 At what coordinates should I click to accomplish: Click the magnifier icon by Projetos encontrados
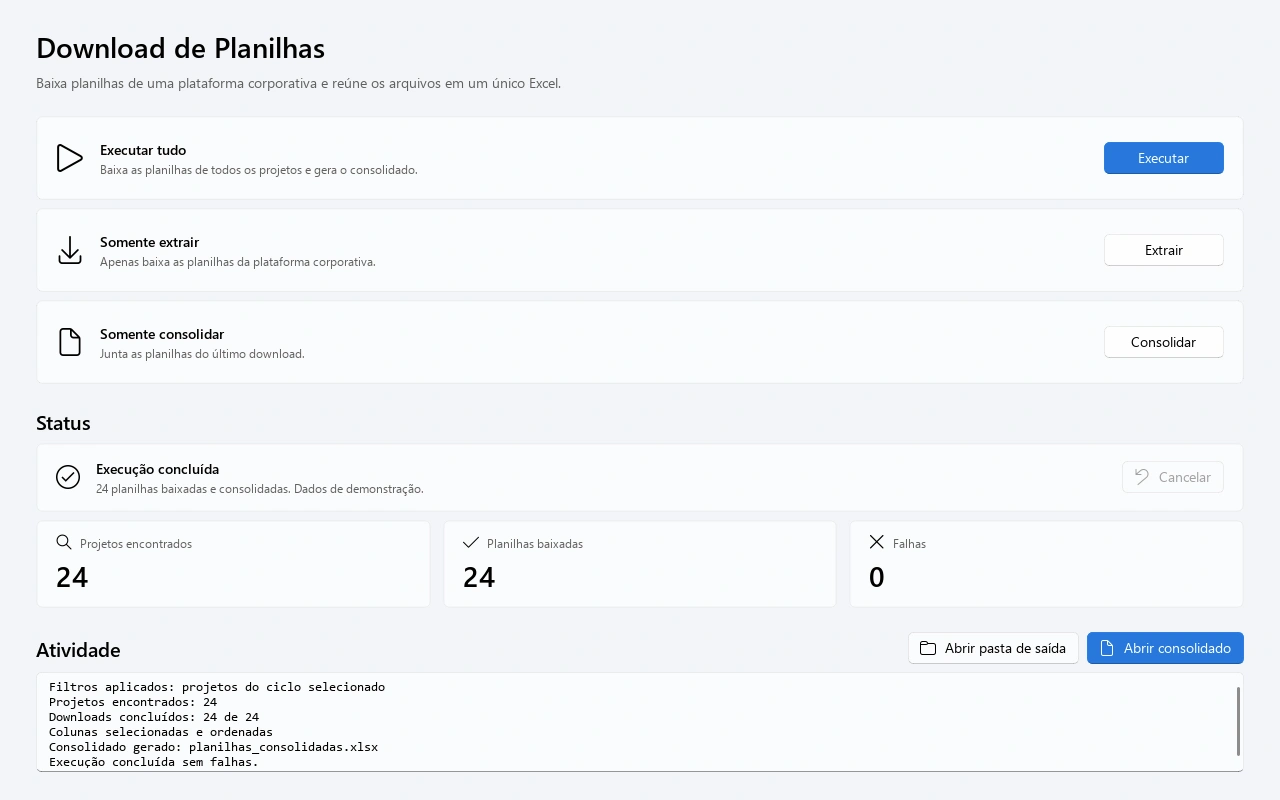pos(64,542)
